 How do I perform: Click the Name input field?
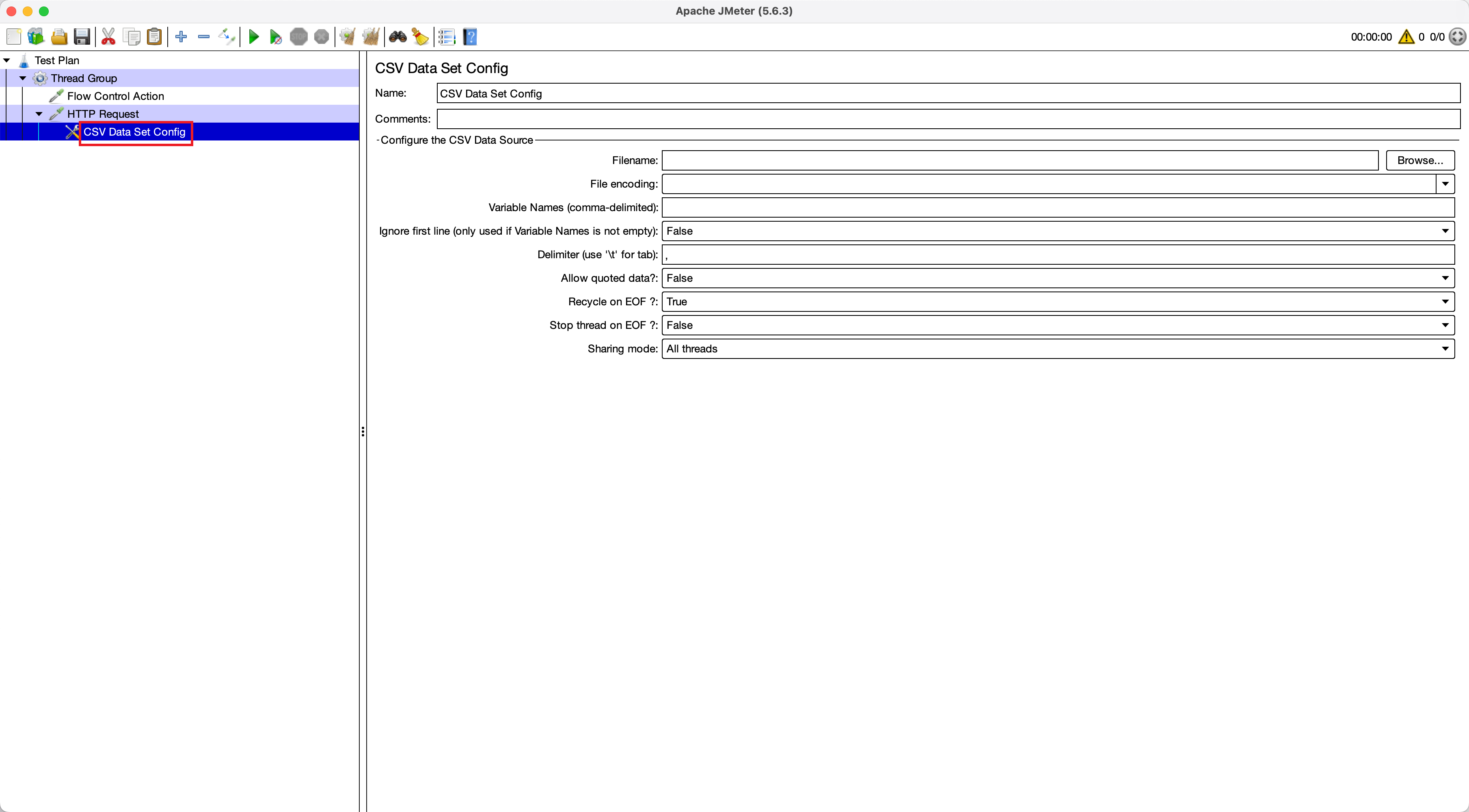(x=948, y=93)
